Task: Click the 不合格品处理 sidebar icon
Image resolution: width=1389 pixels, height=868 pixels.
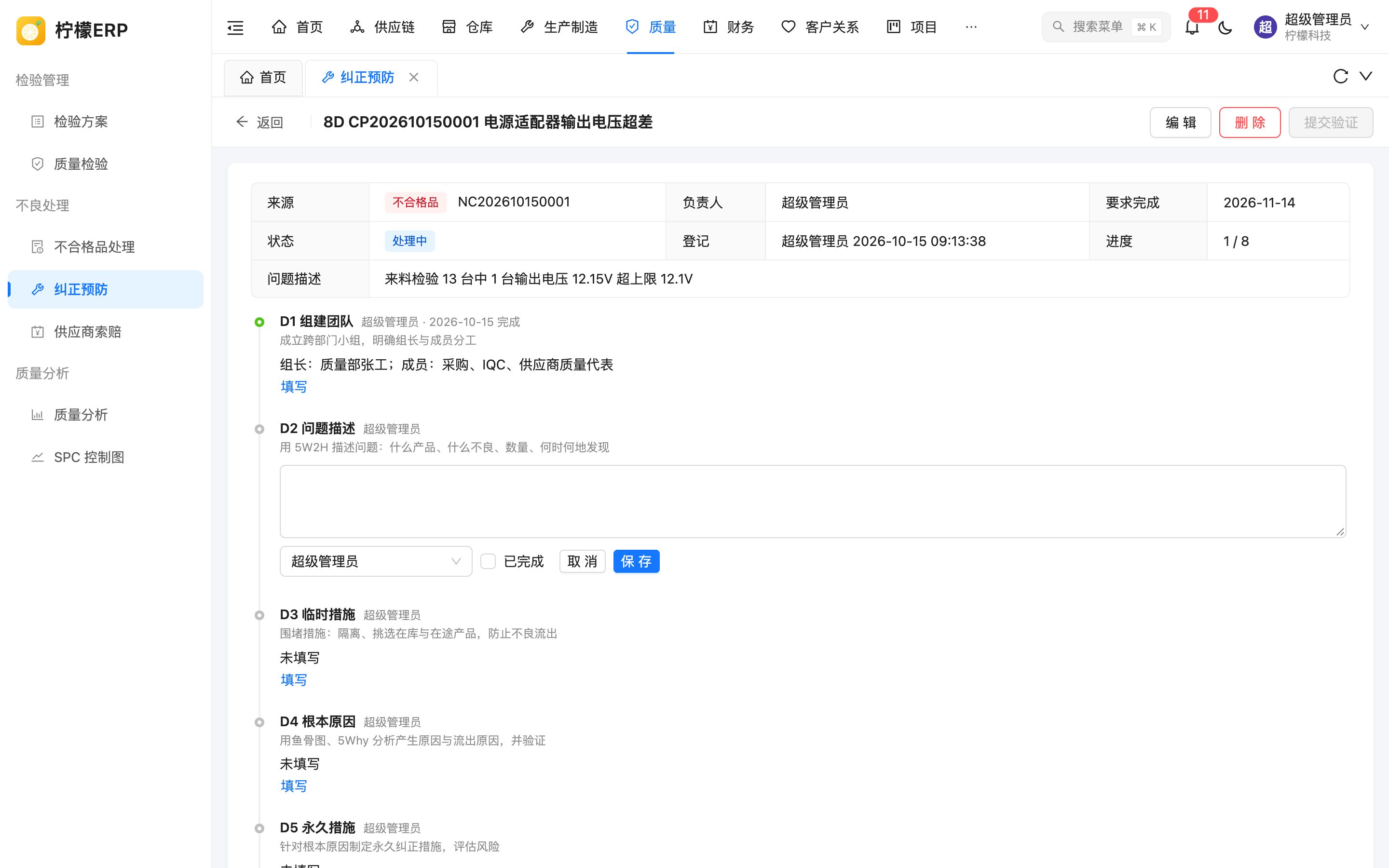Action: tap(37, 247)
